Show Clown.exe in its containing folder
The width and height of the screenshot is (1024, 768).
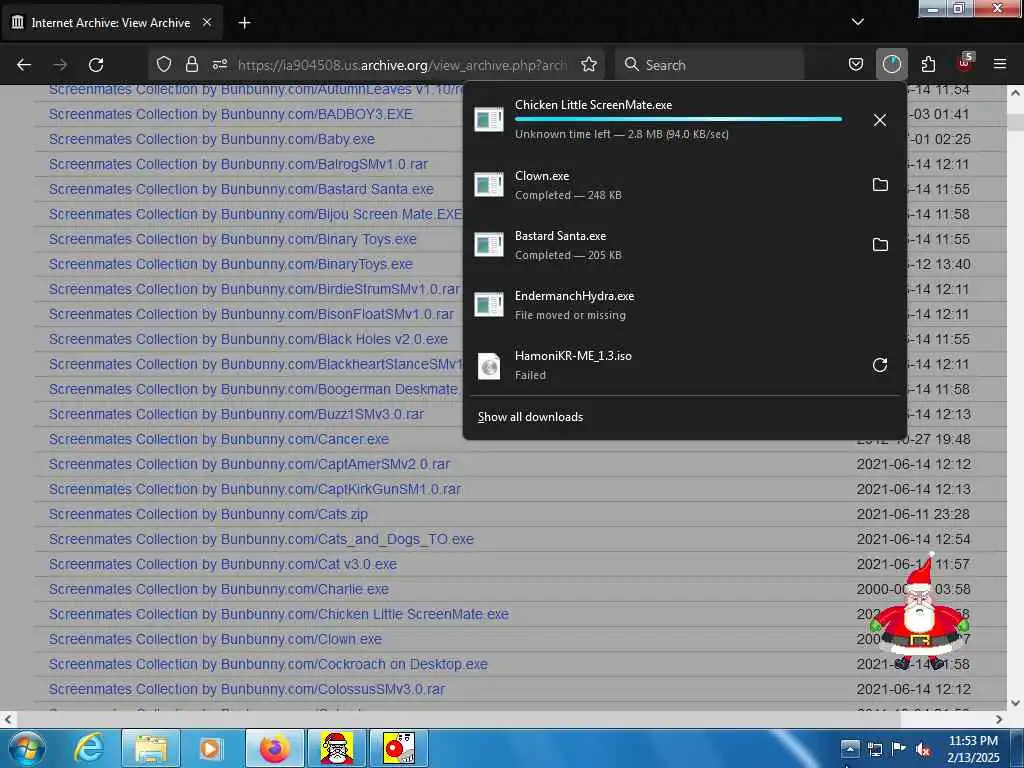(880, 185)
